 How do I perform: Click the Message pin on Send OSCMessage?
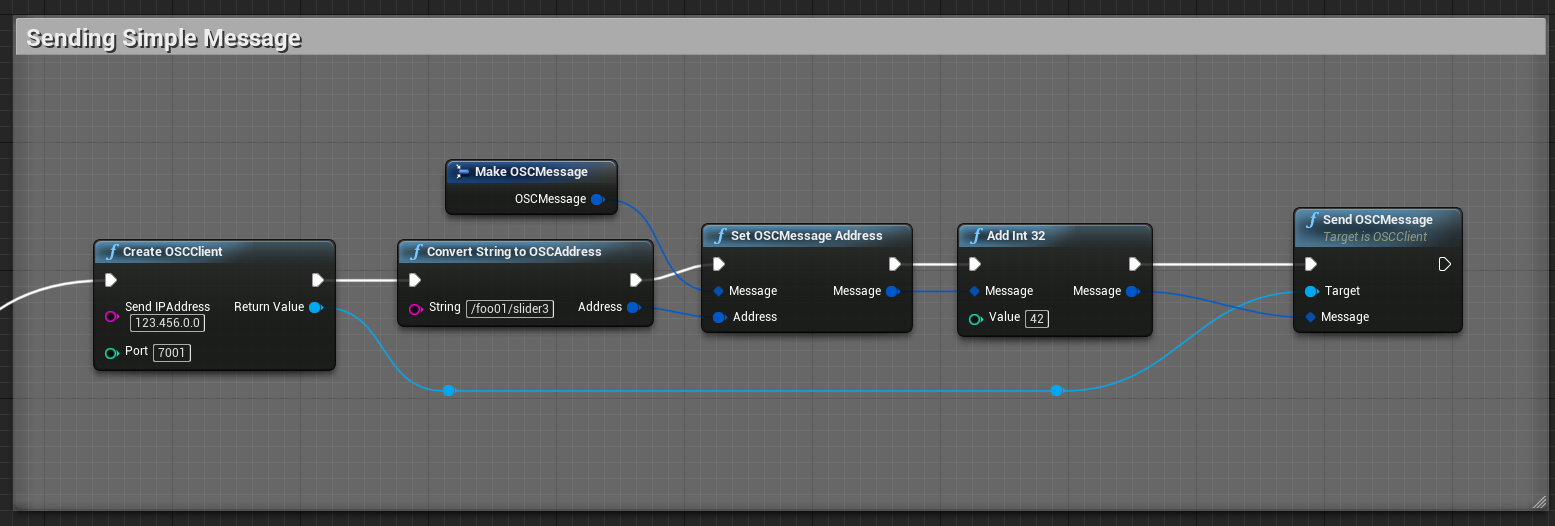click(x=1311, y=317)
